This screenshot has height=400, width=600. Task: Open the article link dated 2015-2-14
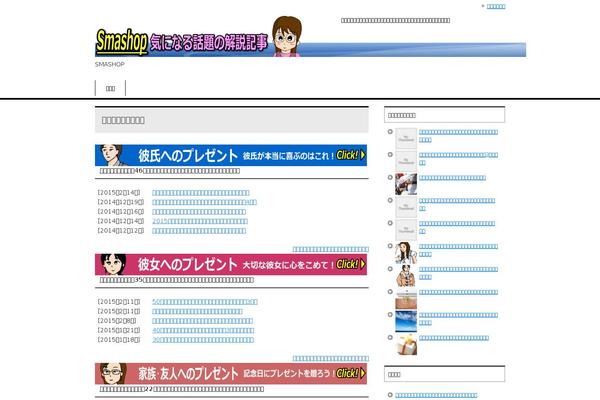tap(201, 193)
